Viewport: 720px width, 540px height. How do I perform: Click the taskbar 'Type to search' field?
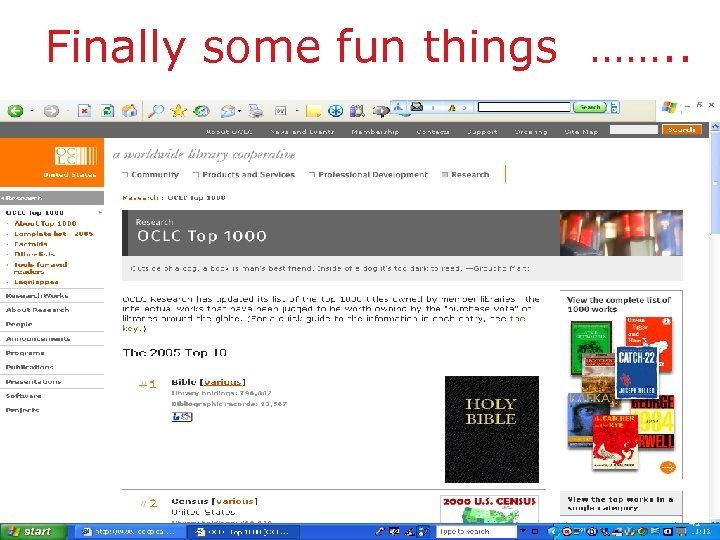click(x=475, y=532)
